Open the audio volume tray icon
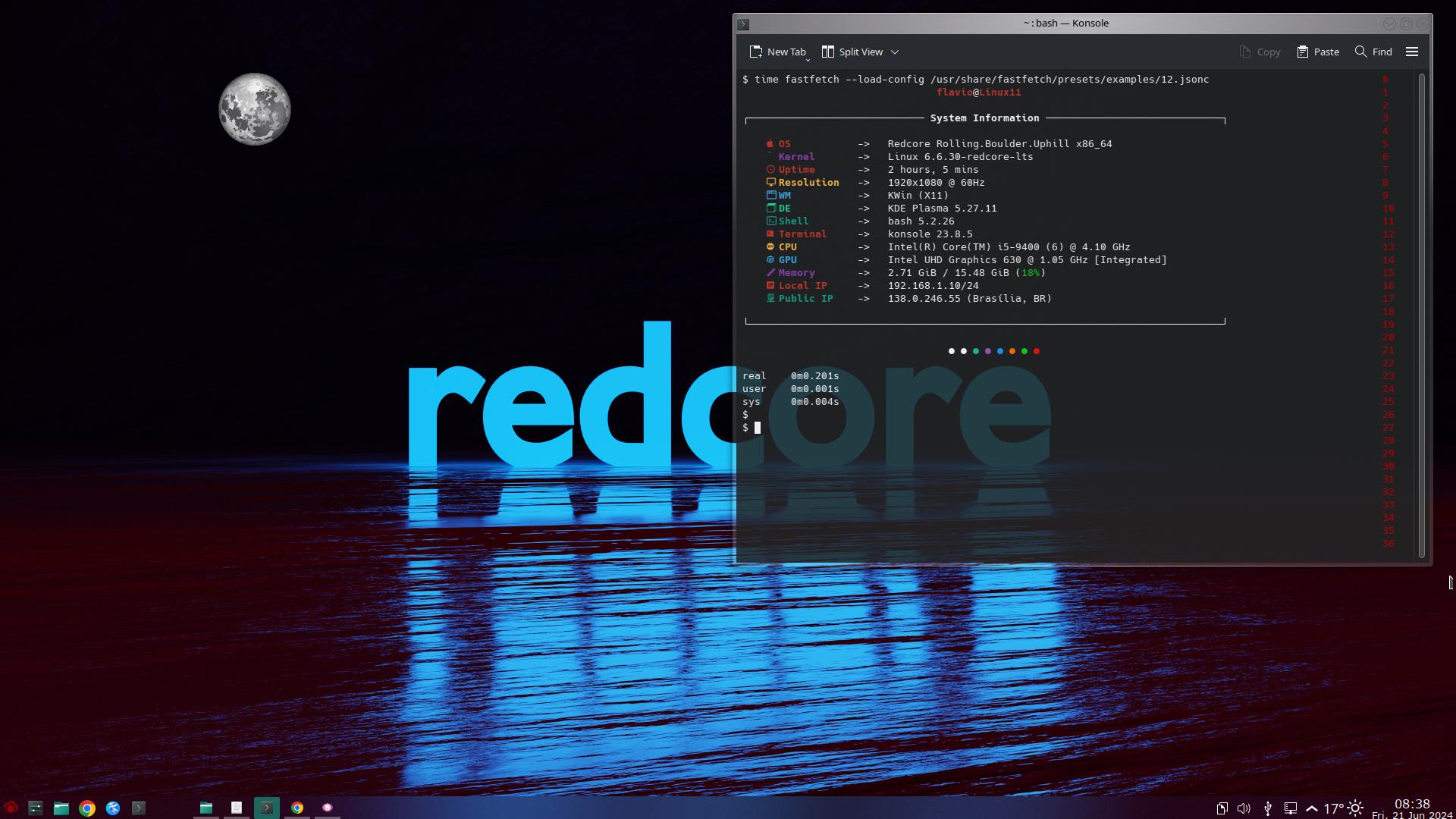This screenshot has height=819, width=1456. tap(1244, 808)
